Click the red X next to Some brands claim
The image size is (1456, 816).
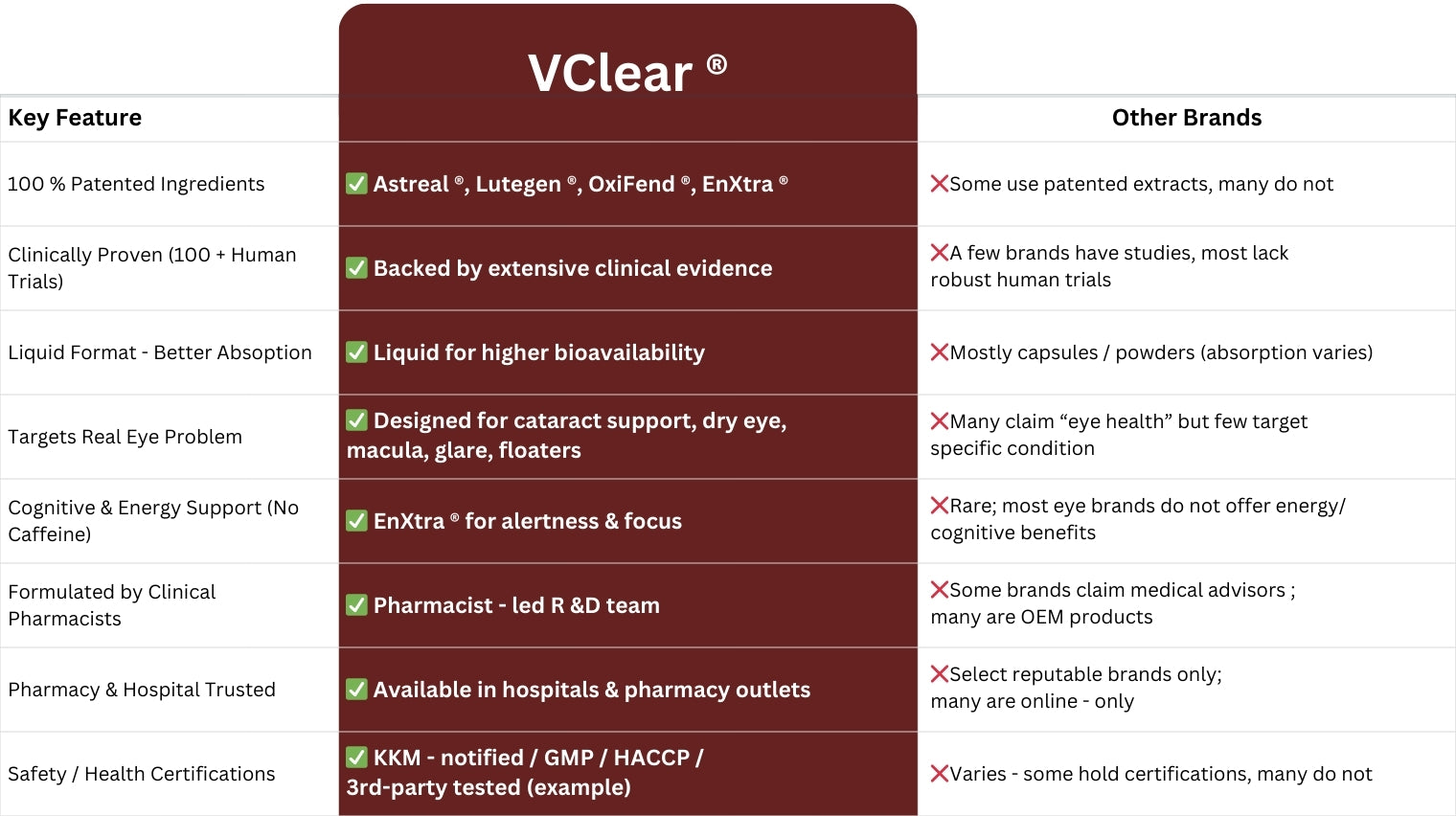click(x=939, y=590)
